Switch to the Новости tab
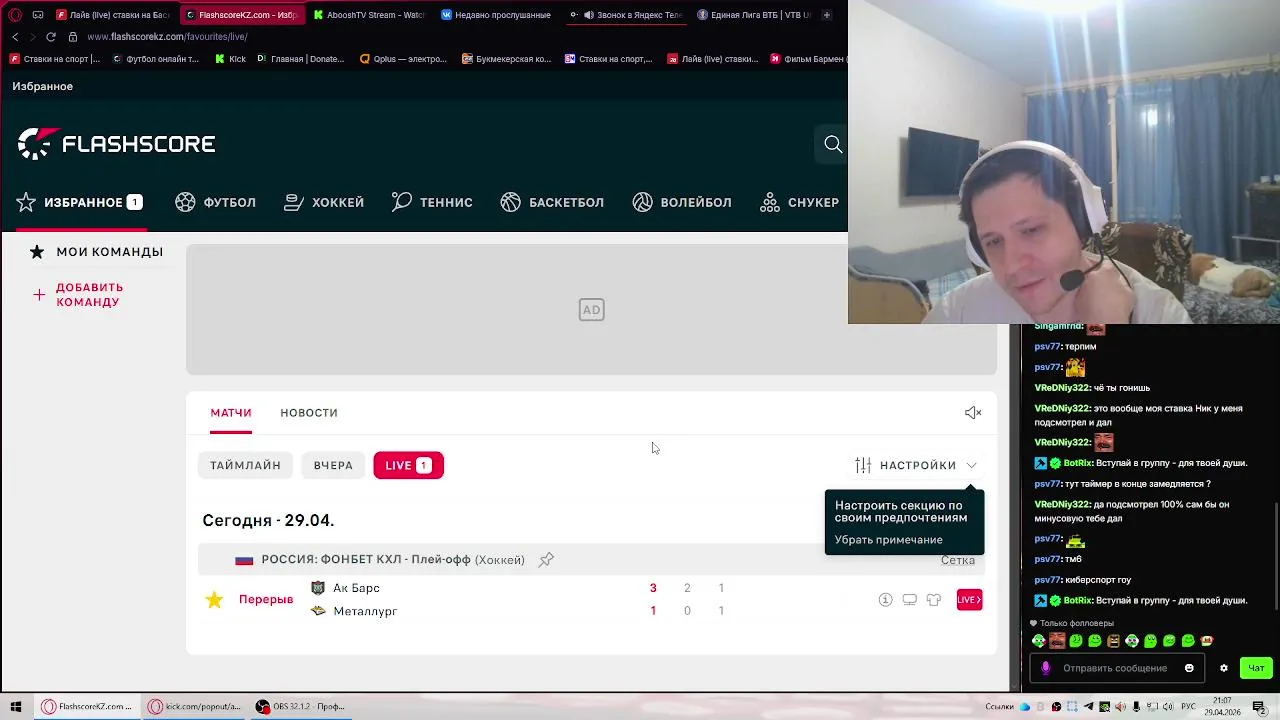The height and width of the screenshot is (720, 1280). (309, 413)
